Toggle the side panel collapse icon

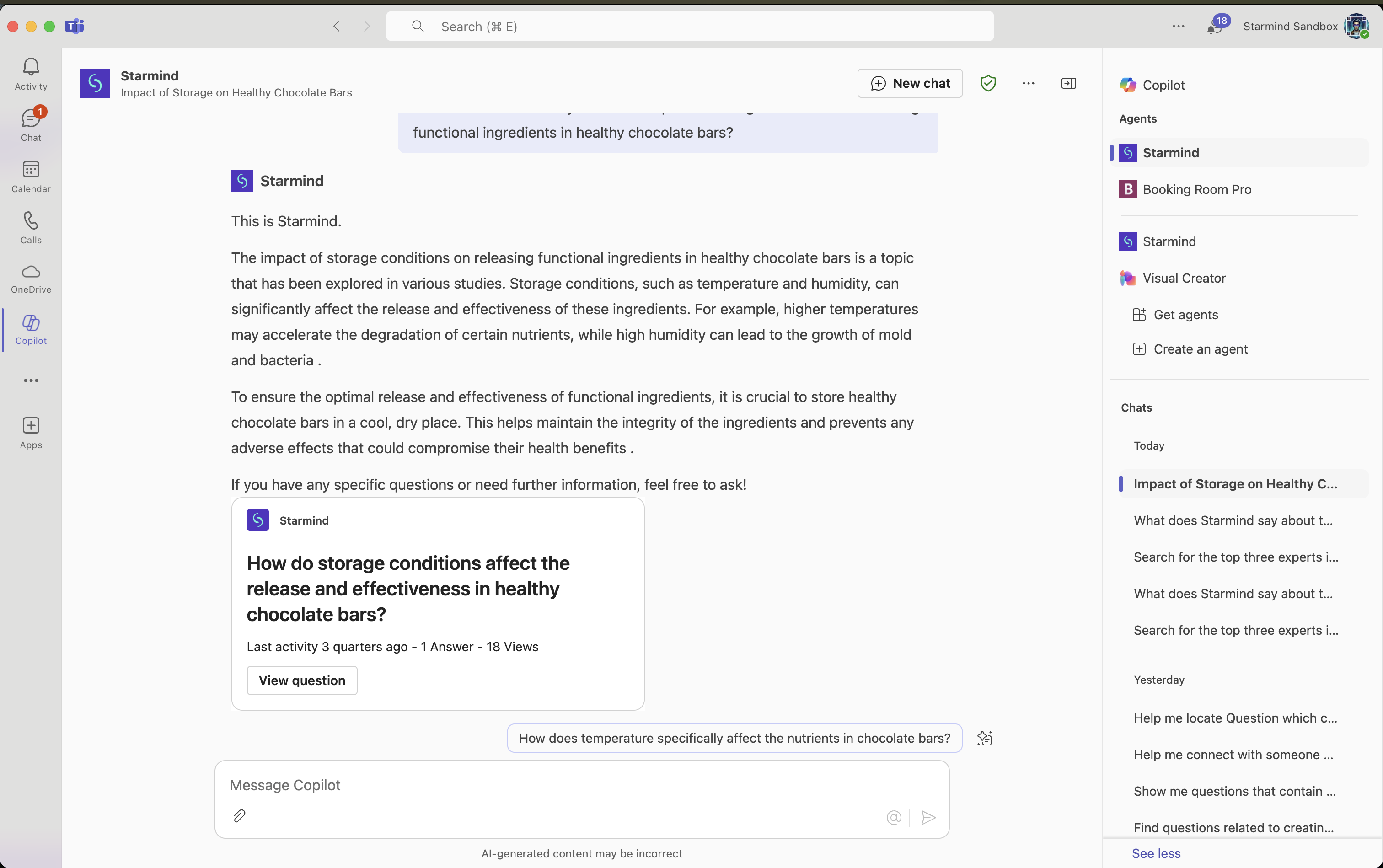(x=1068, y=83)
